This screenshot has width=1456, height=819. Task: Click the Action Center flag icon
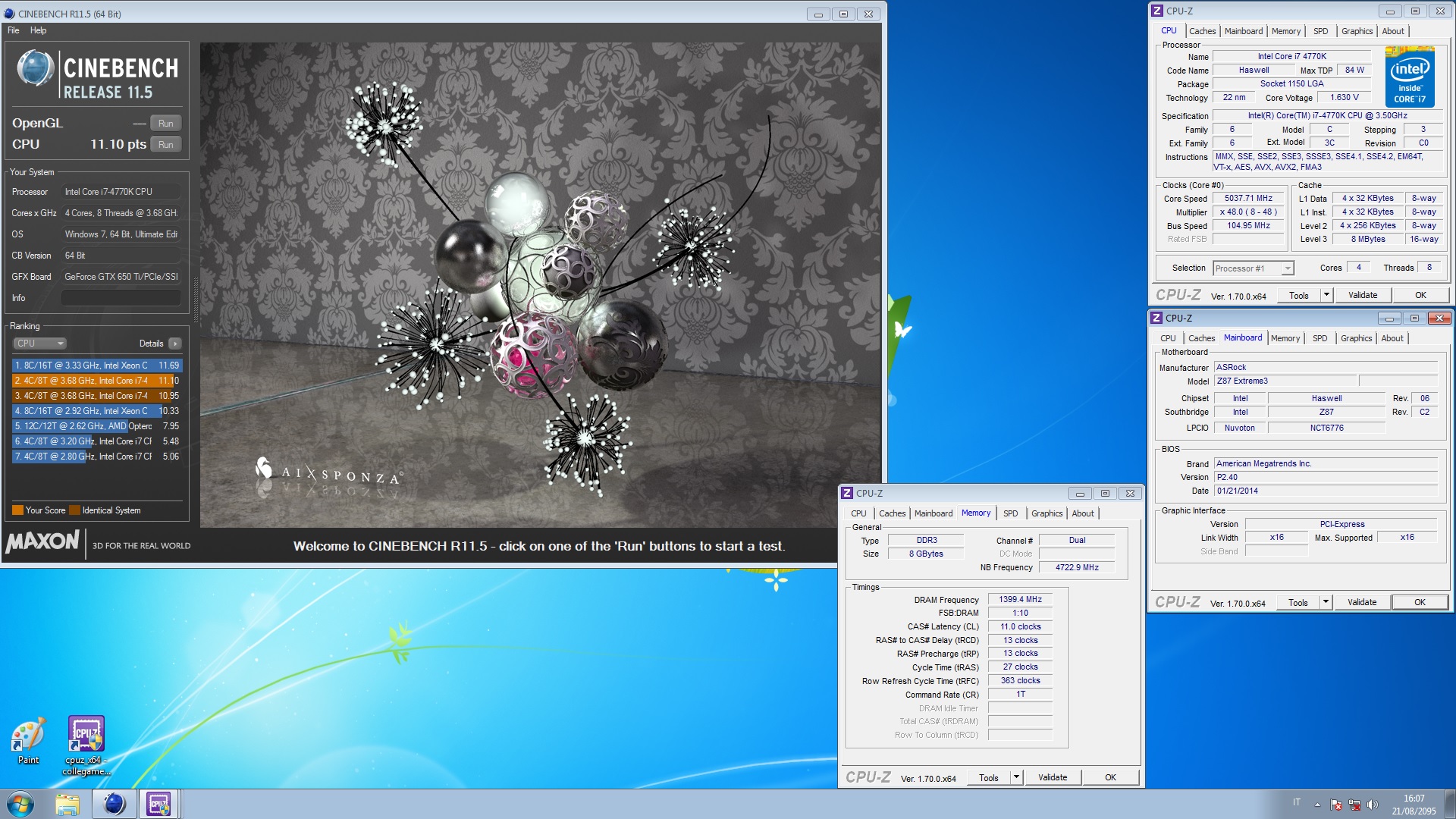coord(1336,805)
